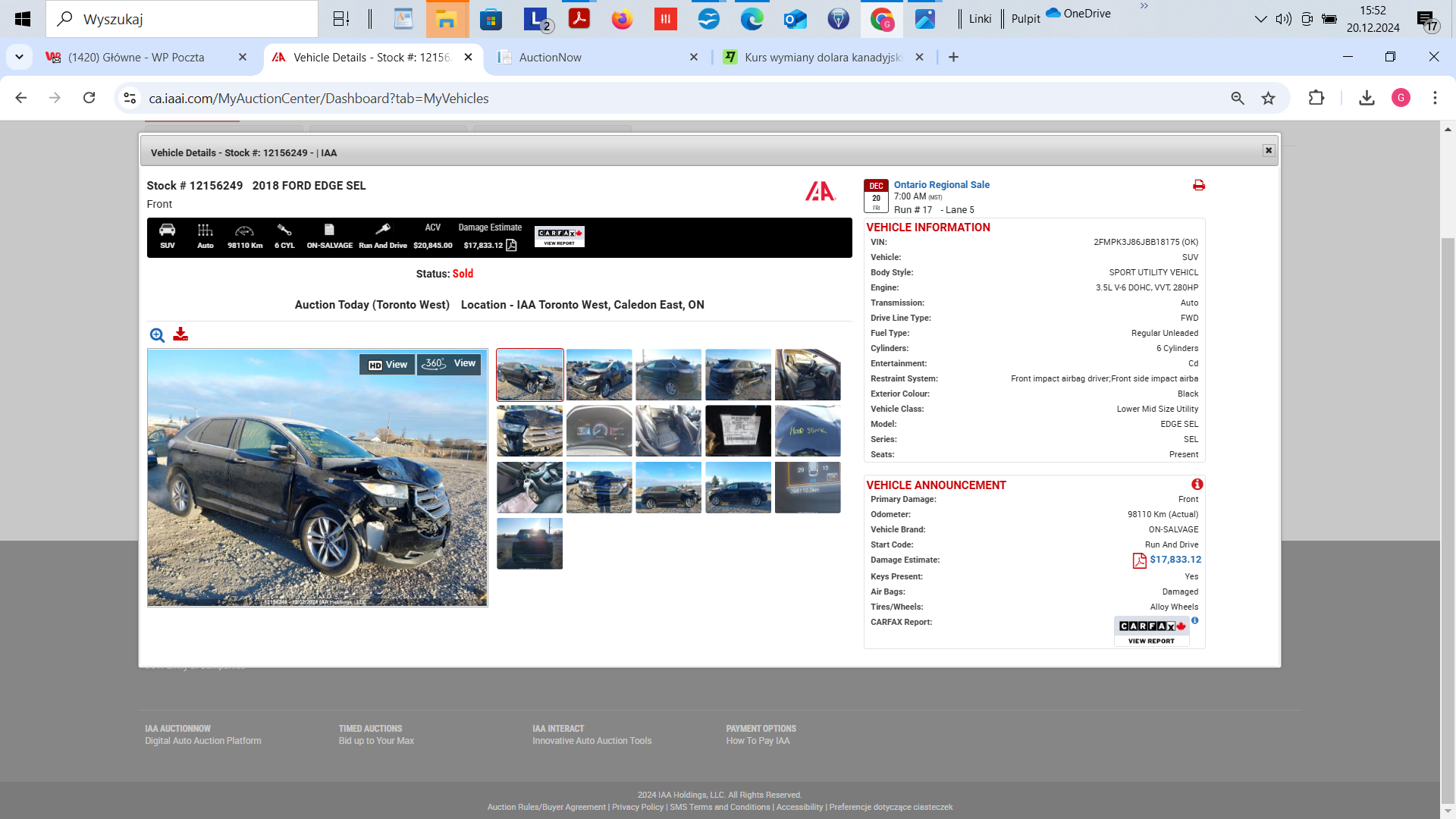Open a new browser tab
Image resolution: width=1456 pixels, height=819 pixels.
tap(953, 58)
